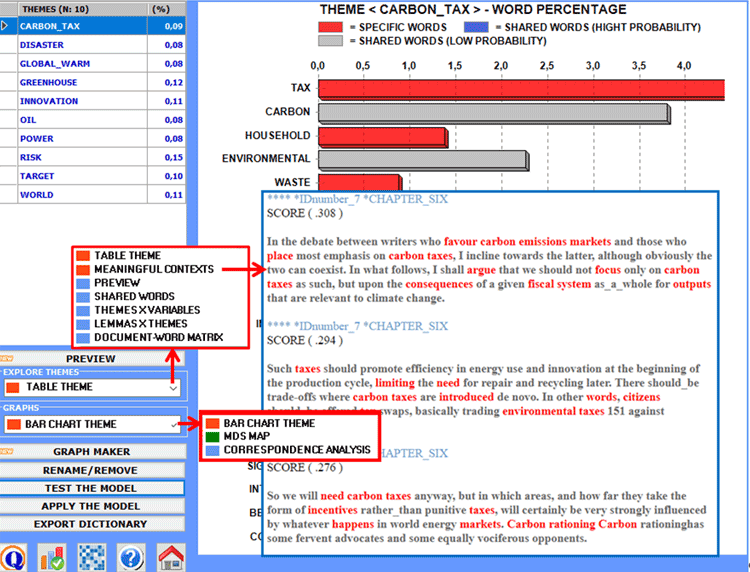This screenshot has width=750, height=572.
Task: Click the 0,09 percentage cell for CARBON_TAX
Action: tap(166, 26)
